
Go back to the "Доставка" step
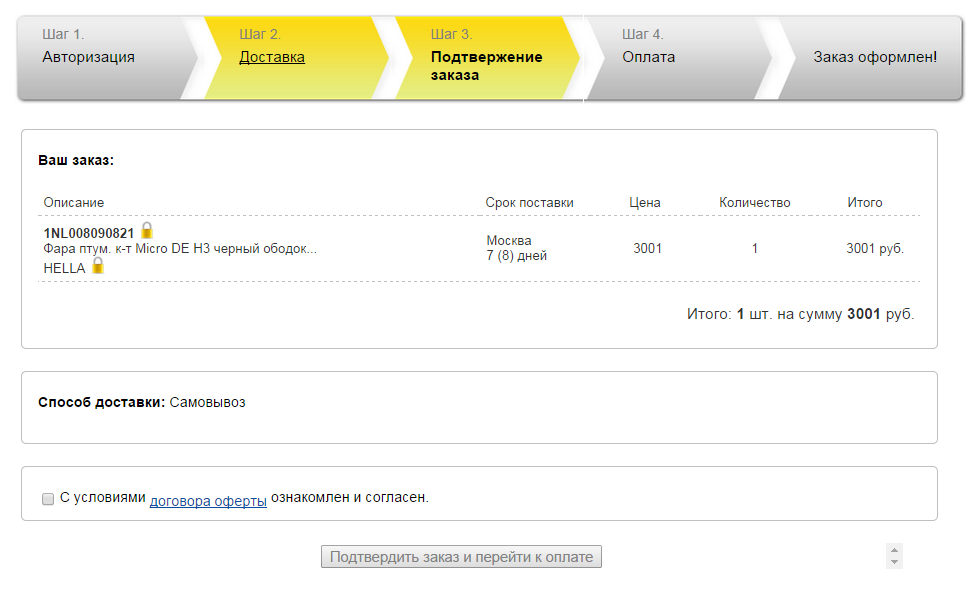tap(272, 57)
